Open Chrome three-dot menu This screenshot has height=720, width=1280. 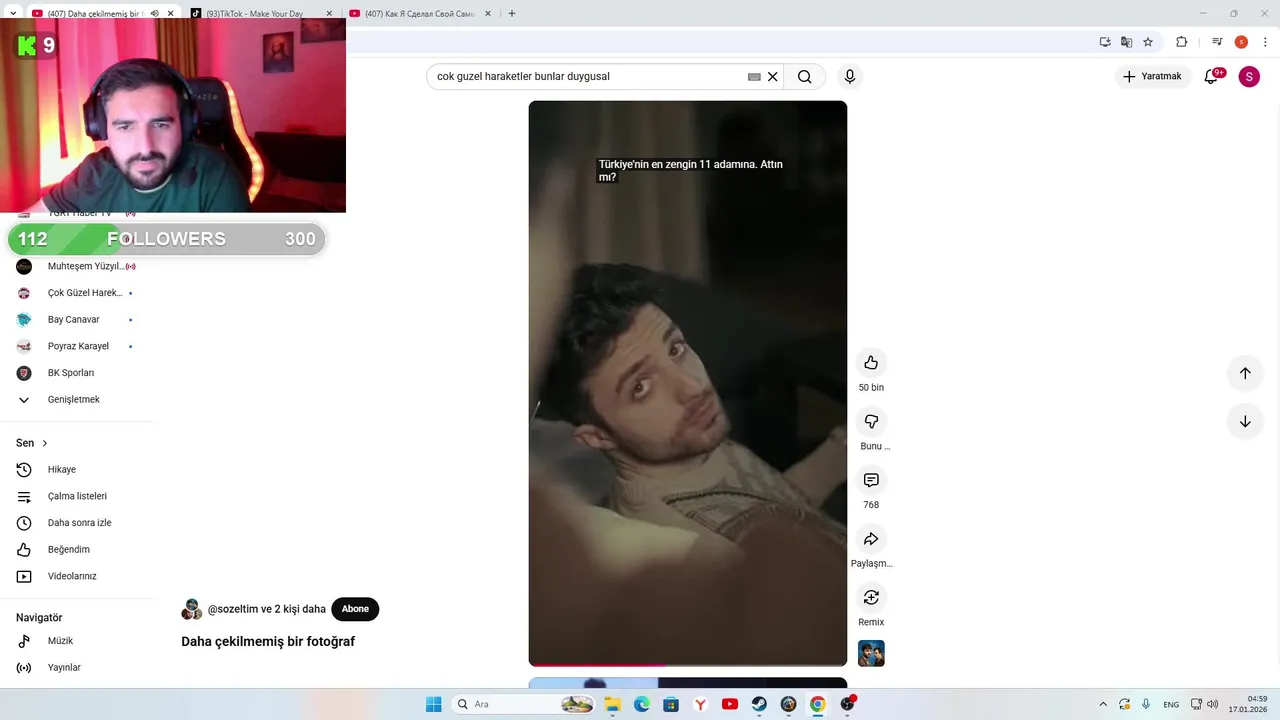[1265, 42]
